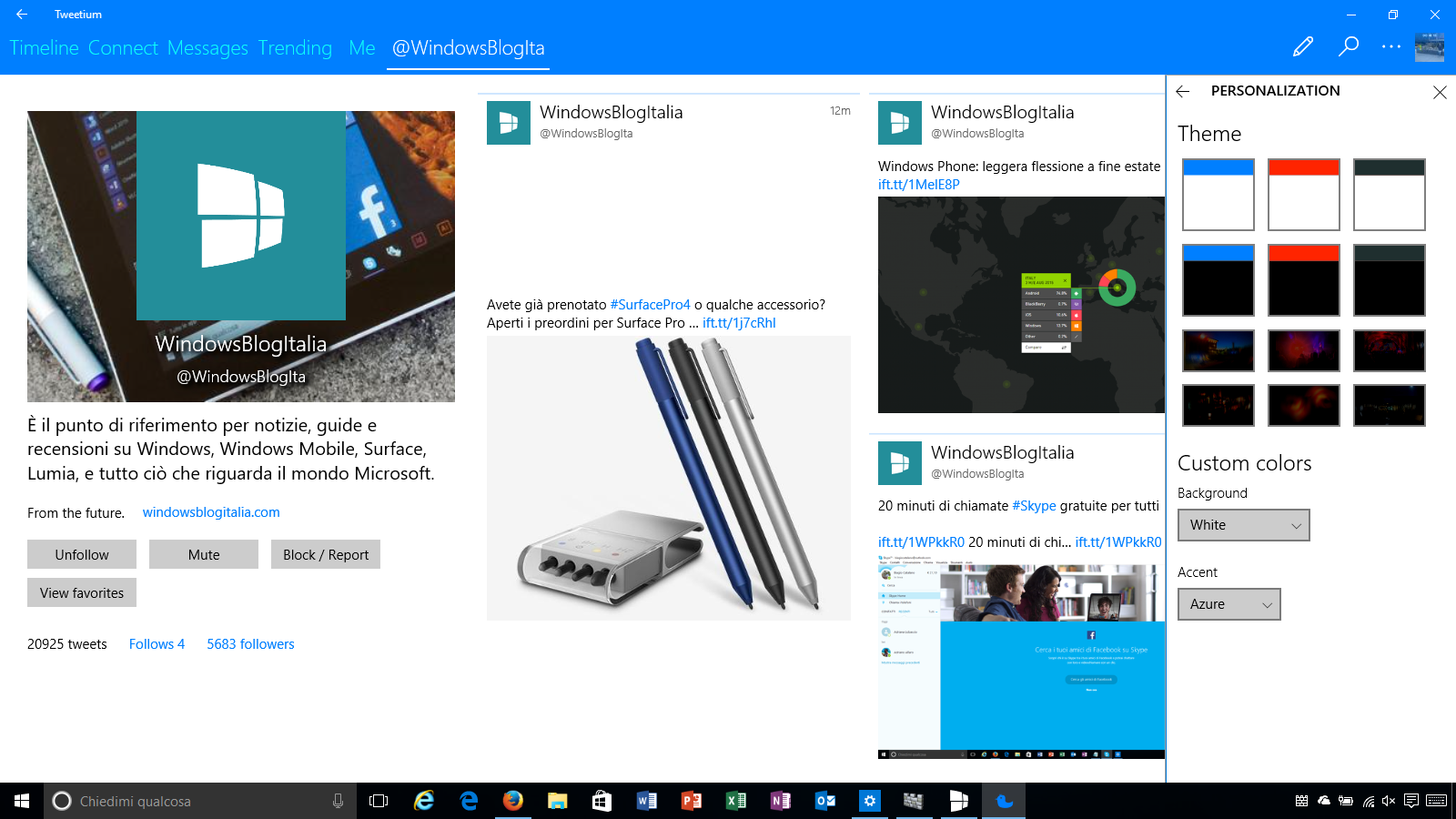Image resolution: width=1456 pixels, height=819 pixels.
Task: Expand the Accent color dropdown
Action: tap(1229, 604)
